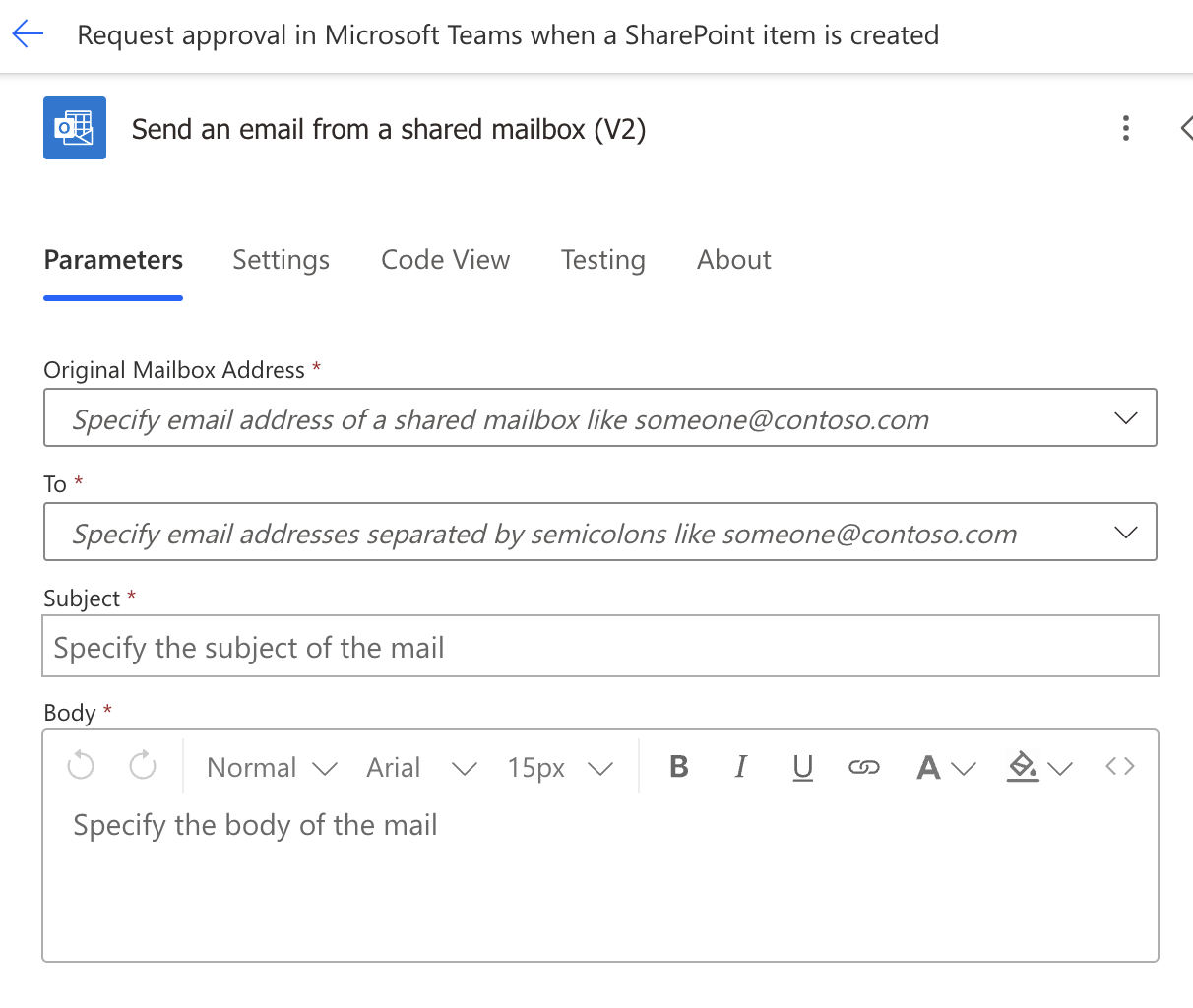
Task: Open the Arial font dropdown
Action: 421,767
